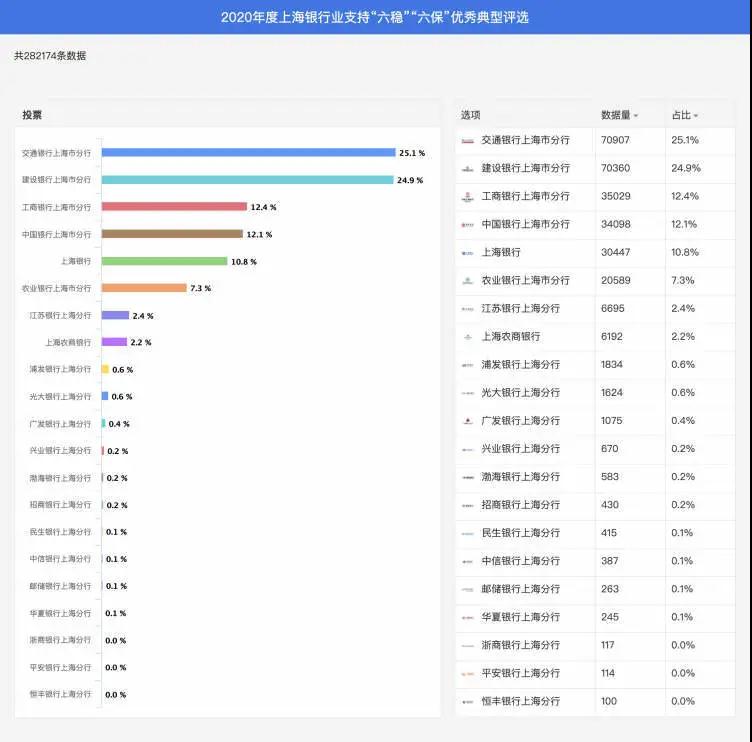Screen dimensions: 752x742
Task: Click the 交通银行上海市分行 logo icon in table
Action: coord(467,141)
